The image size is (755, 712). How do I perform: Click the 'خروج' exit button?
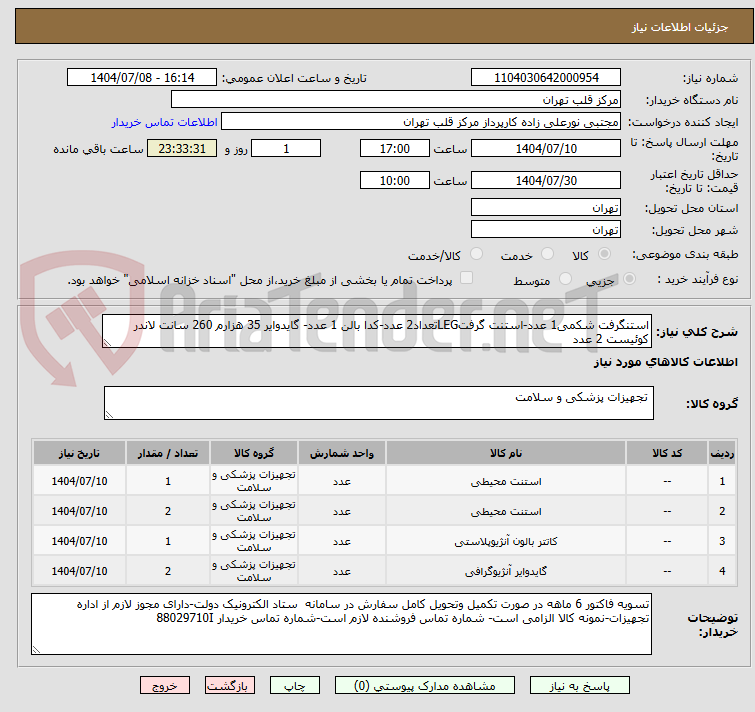coord(165,687)
